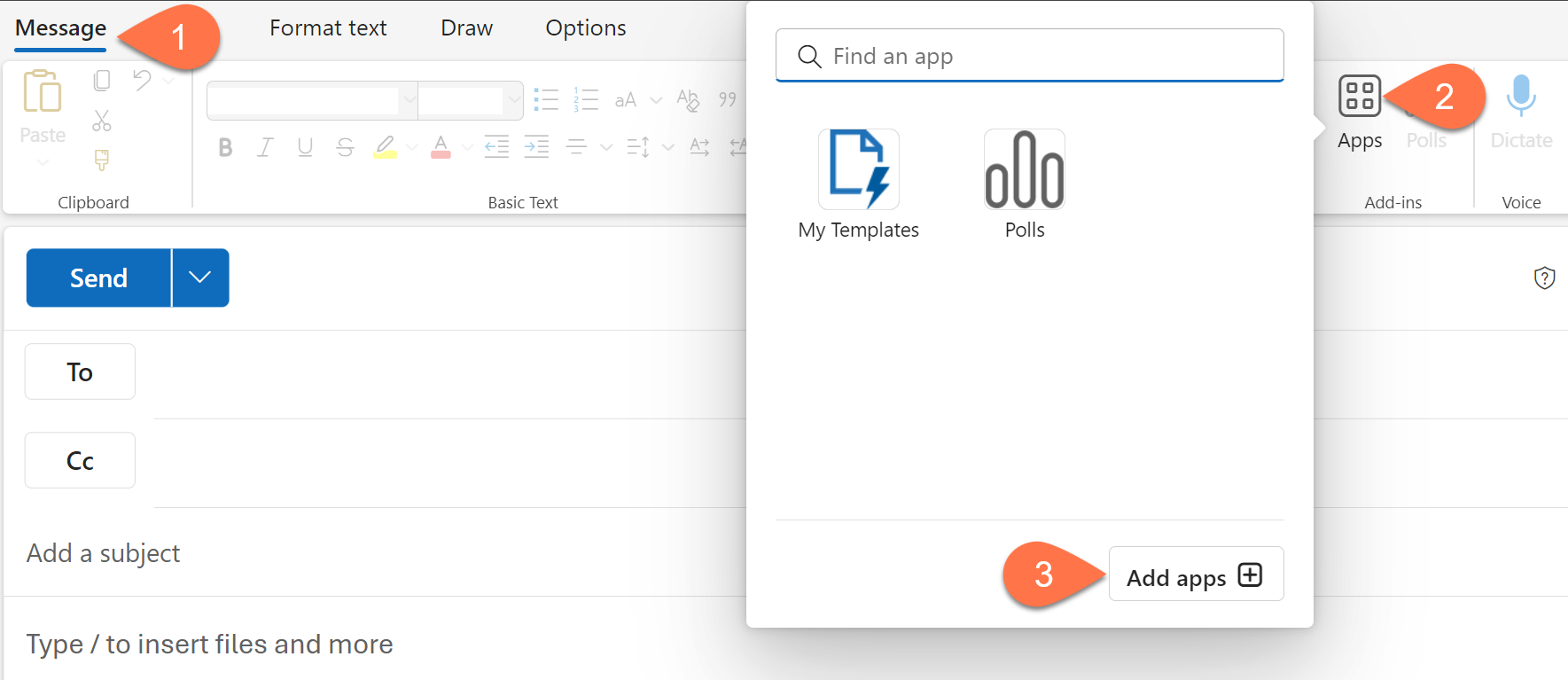The height and width of the screenshot is (680, 1568).
Task: Open the My Templates app
Action: point(858,185)
